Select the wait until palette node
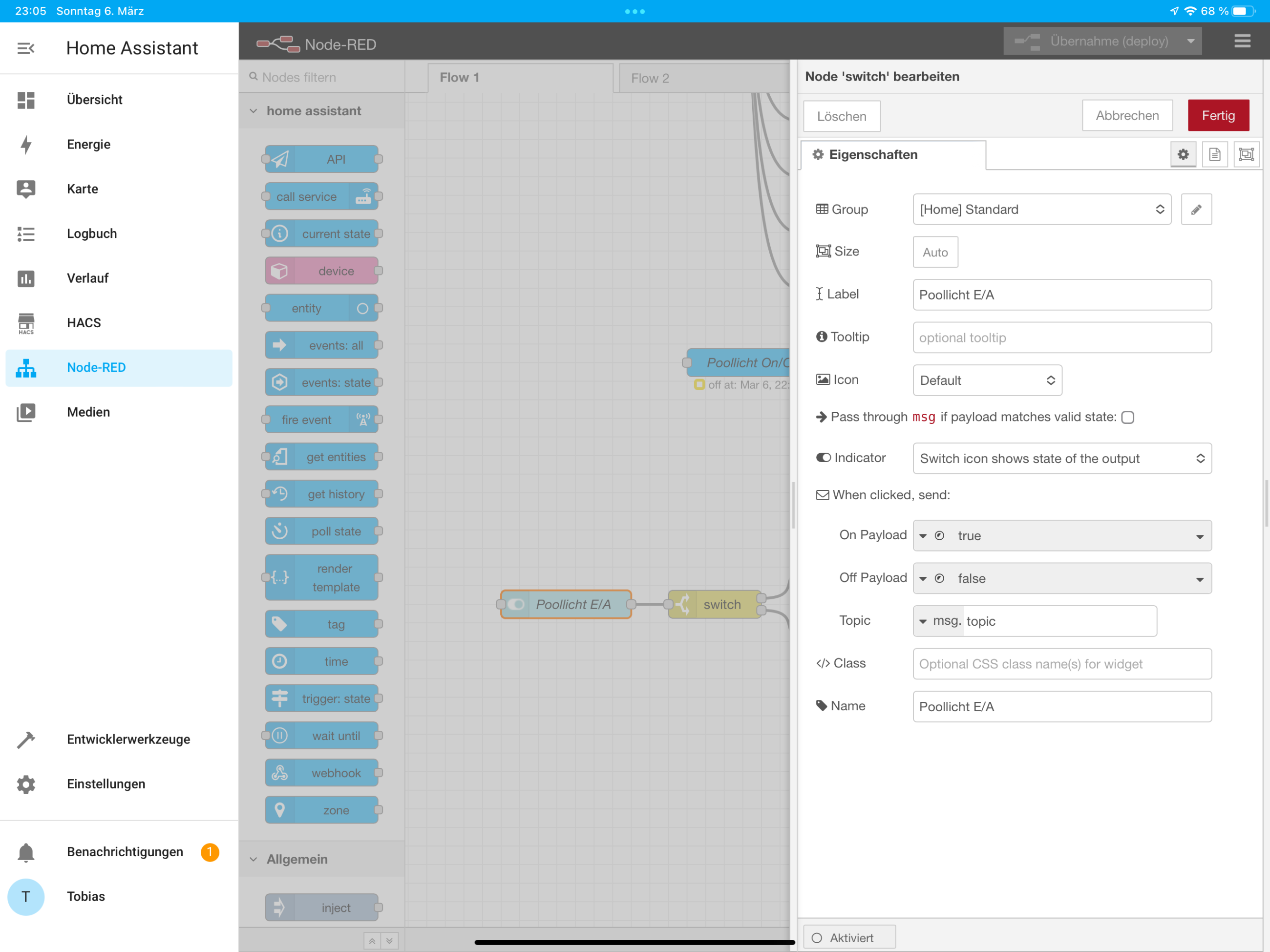The width and height of the screenshot is (1270, 952). click(321, 736)
